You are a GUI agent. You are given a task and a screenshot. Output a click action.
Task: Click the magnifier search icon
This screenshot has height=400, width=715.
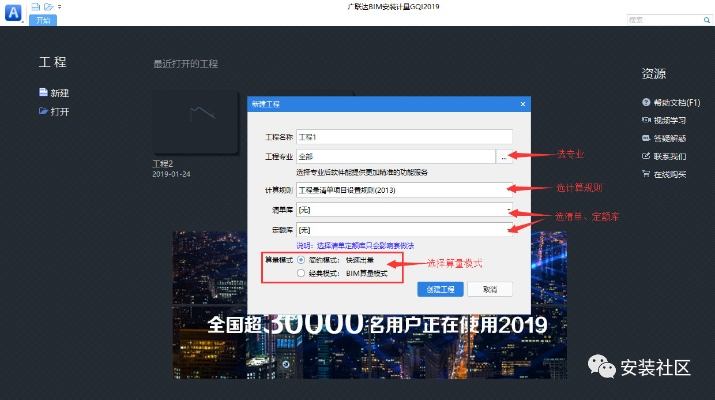coord(706,20)
